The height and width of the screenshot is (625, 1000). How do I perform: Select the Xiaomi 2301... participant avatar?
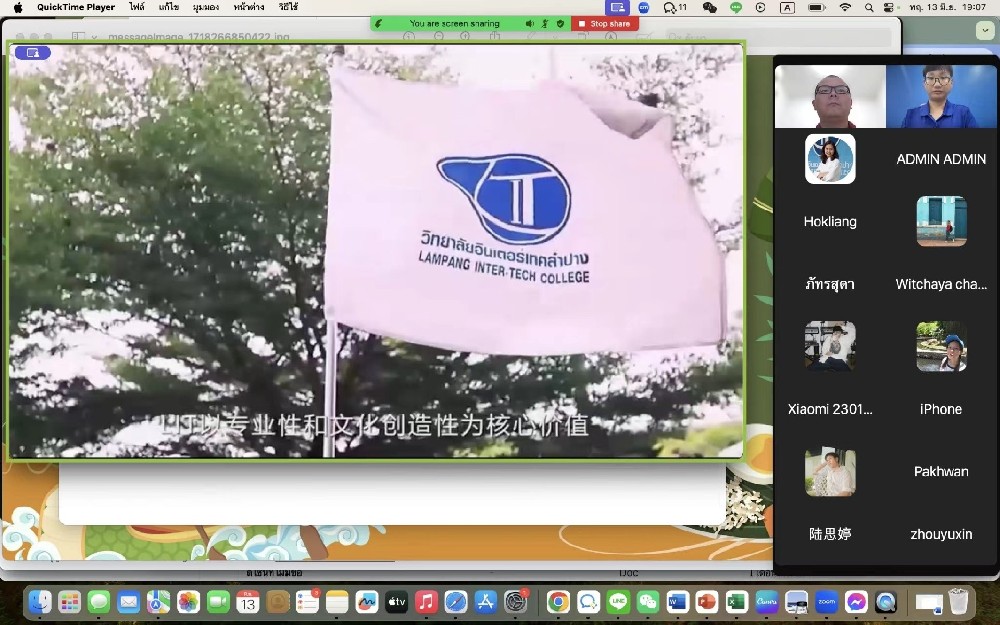830,346
